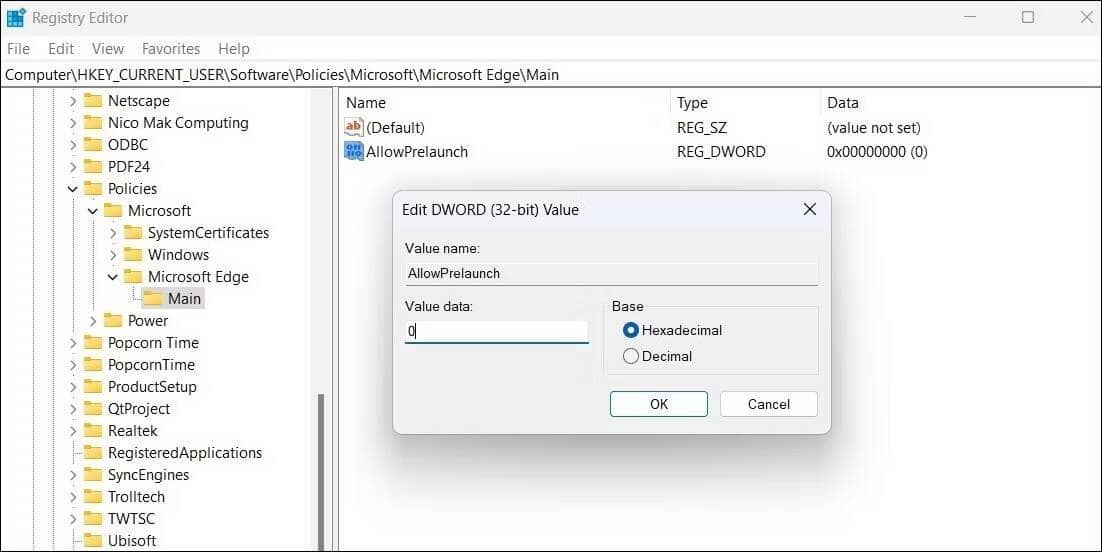Collapse the Microsoft key under Policies

tap(93, 211)
